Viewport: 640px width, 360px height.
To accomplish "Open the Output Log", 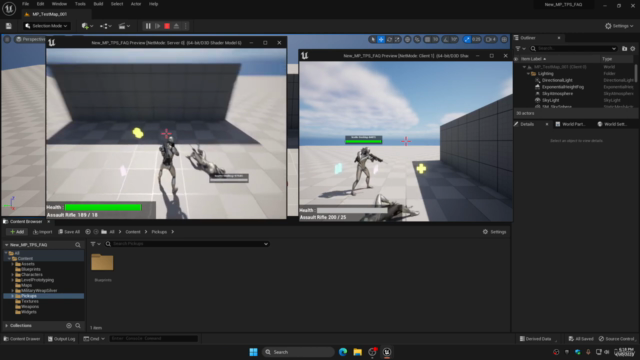I will coord(62,339).
